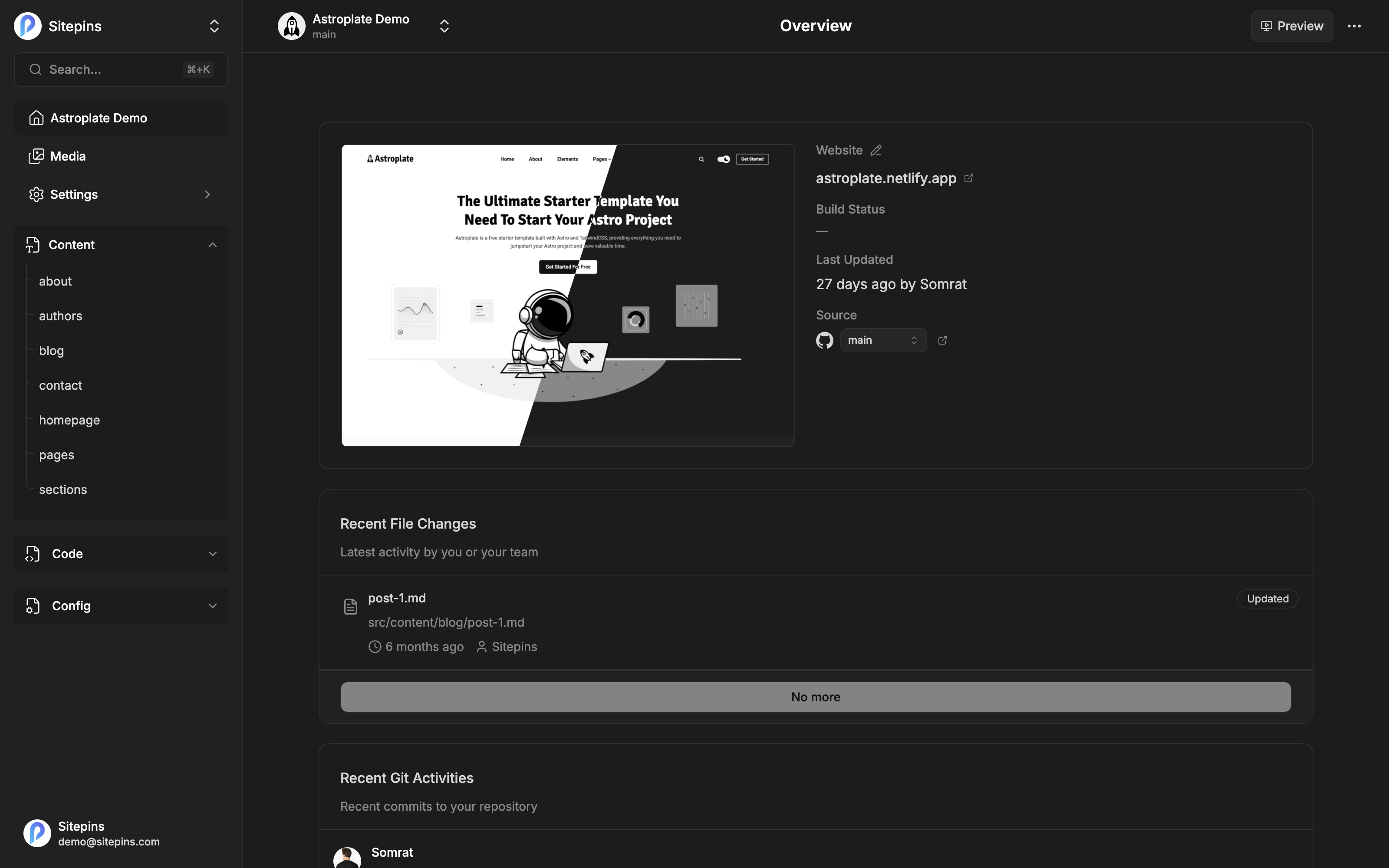
Task: Click the Recent Git Activities heading
Action: pos(407,779)
